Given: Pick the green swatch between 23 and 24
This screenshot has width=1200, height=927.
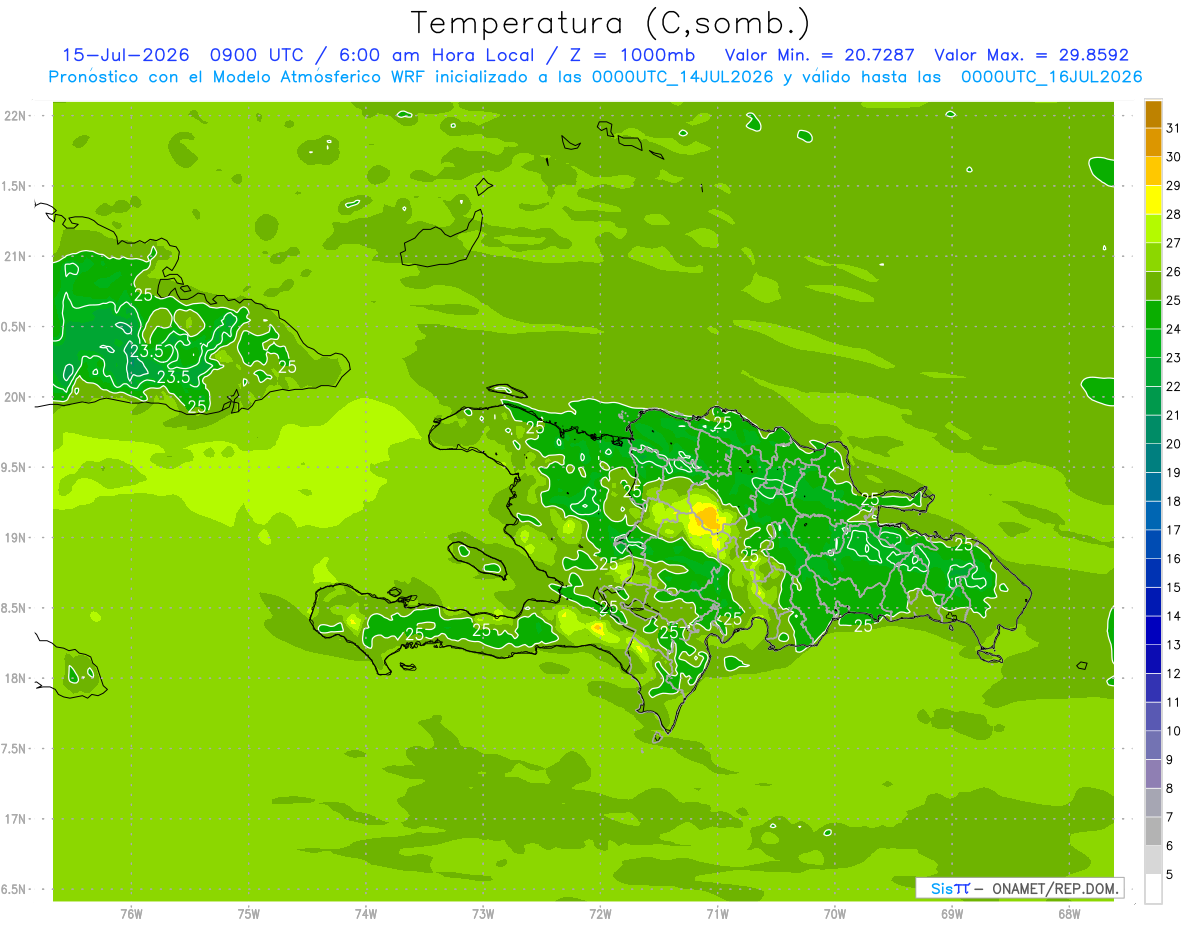Looking at the screenshot, I should 1153,343.
